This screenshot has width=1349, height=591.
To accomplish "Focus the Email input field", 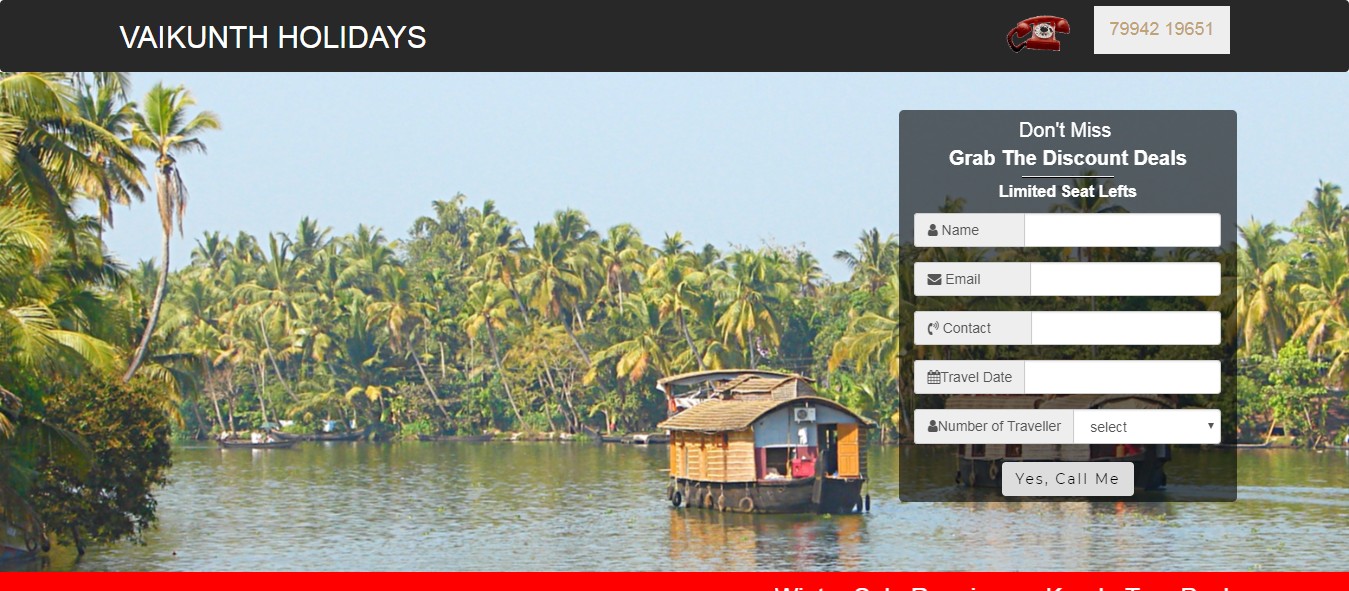I will pos(1125,279).
